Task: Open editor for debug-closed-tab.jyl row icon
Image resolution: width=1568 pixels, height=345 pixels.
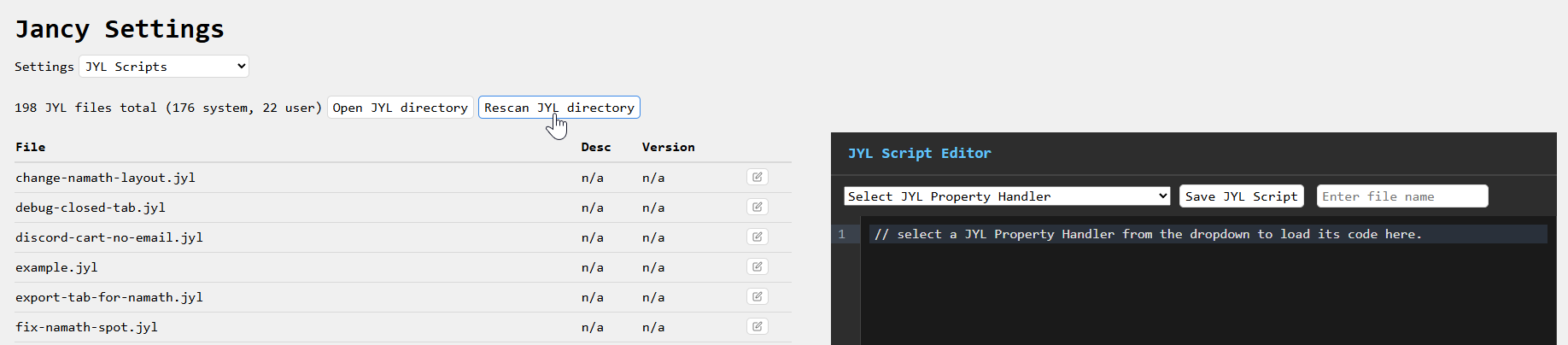Action: click(x=758, y=207)
